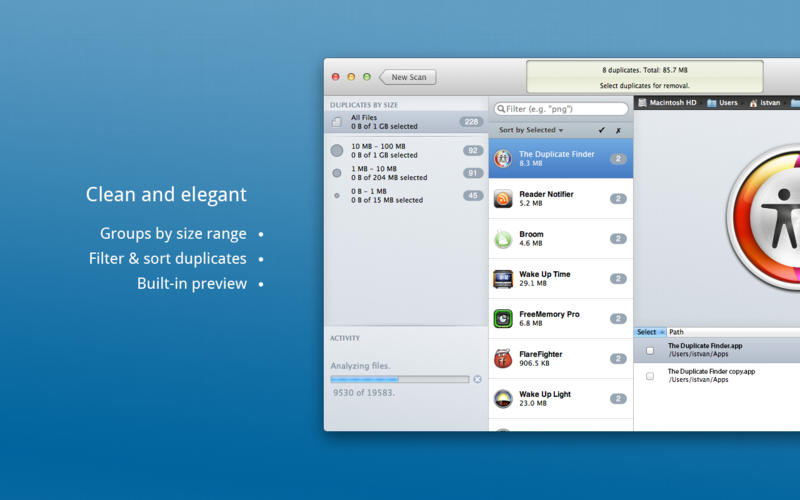800x500 pixels.
Task: Click the analyzing files progress bar
Action: (399, 379)
